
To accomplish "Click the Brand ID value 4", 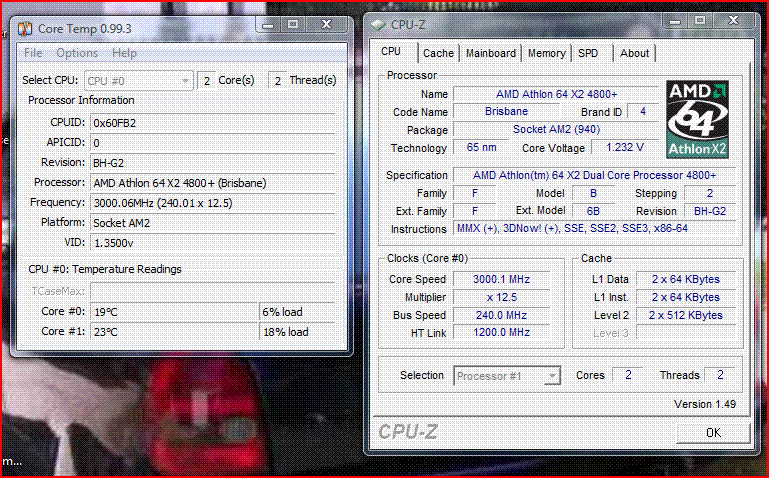I will click(643, 112).
